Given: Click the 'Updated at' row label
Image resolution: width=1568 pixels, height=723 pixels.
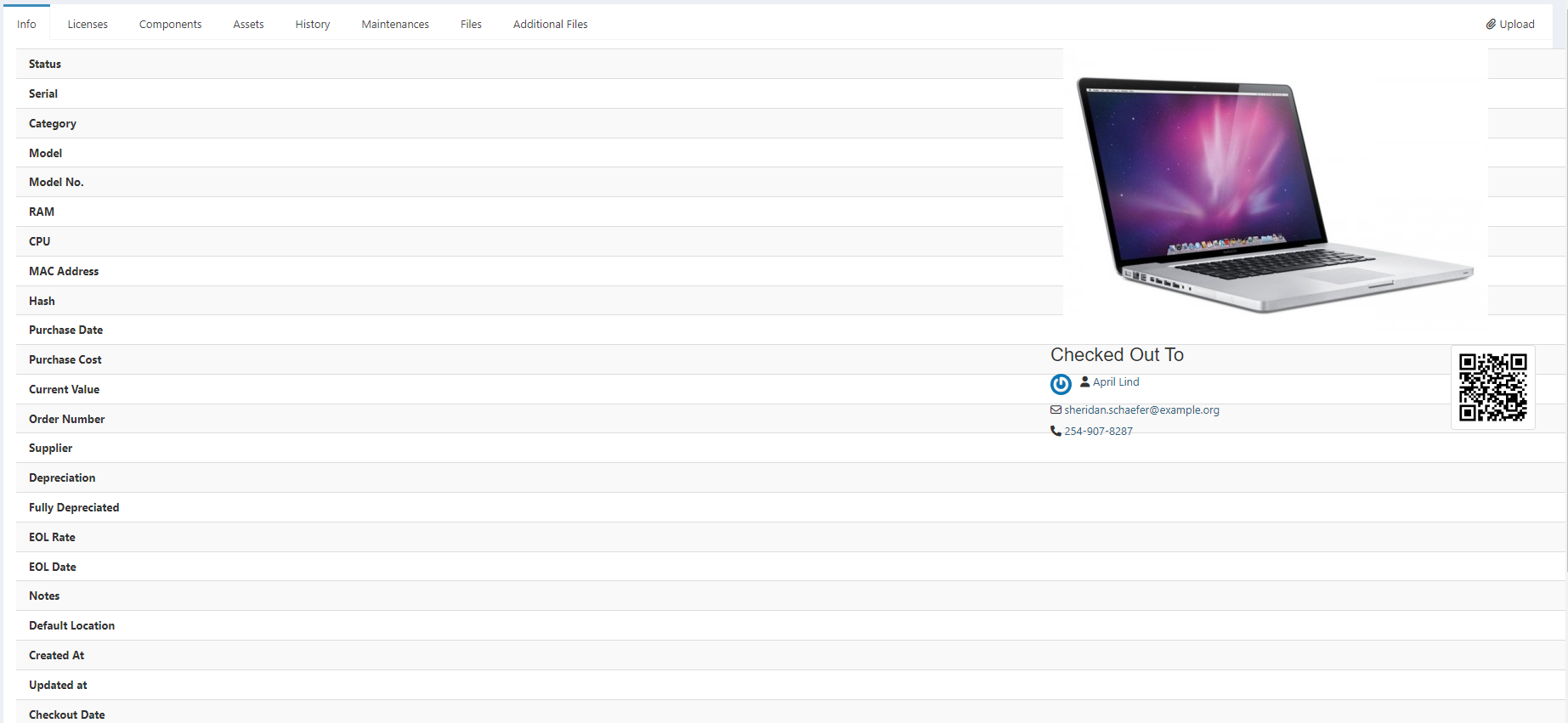Looking at the screenshot, I should pyautogui.click(x=58, y=685).
